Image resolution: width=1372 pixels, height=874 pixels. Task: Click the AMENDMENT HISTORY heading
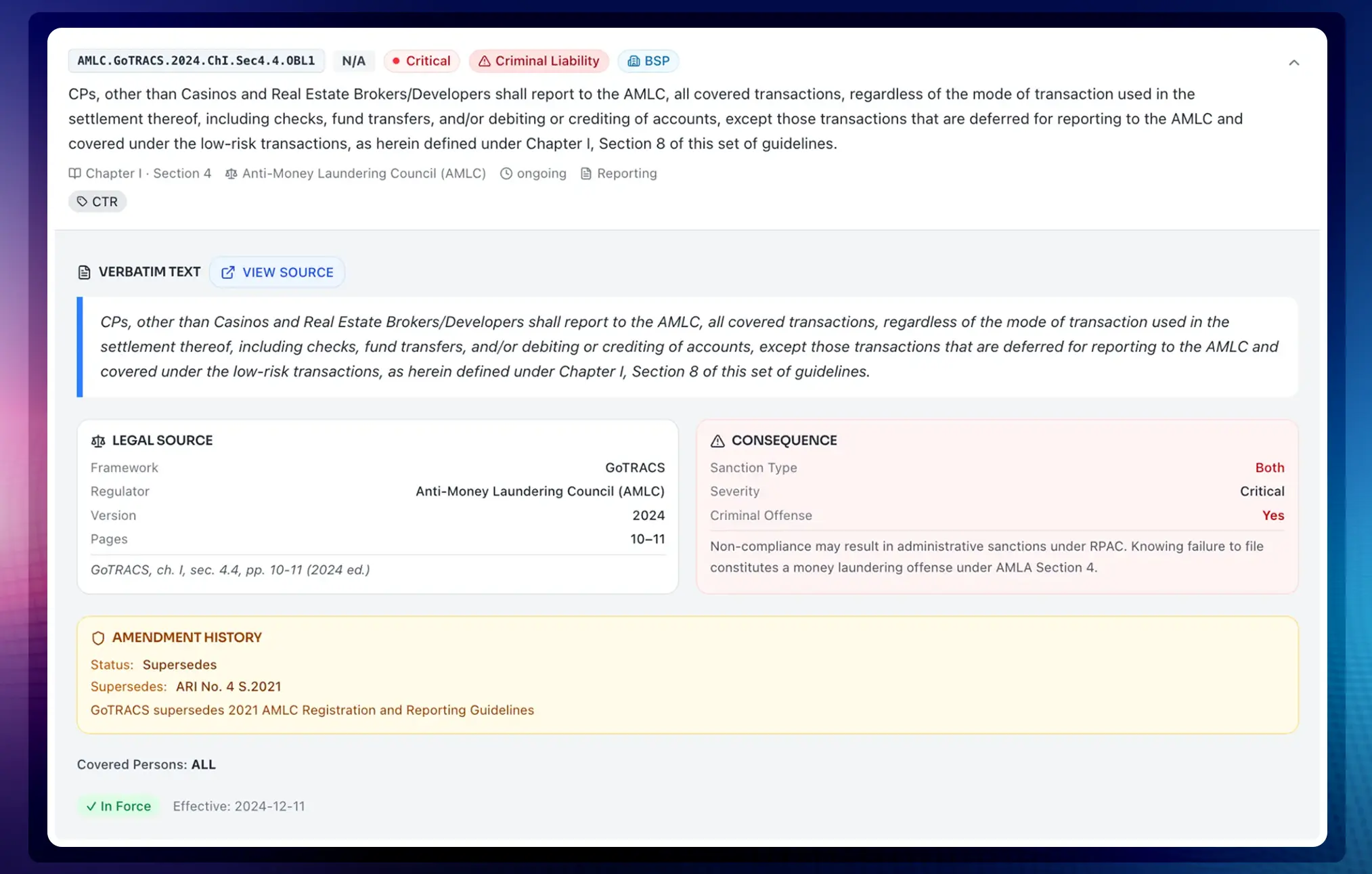pyautogui.click(x=187, y=637)
